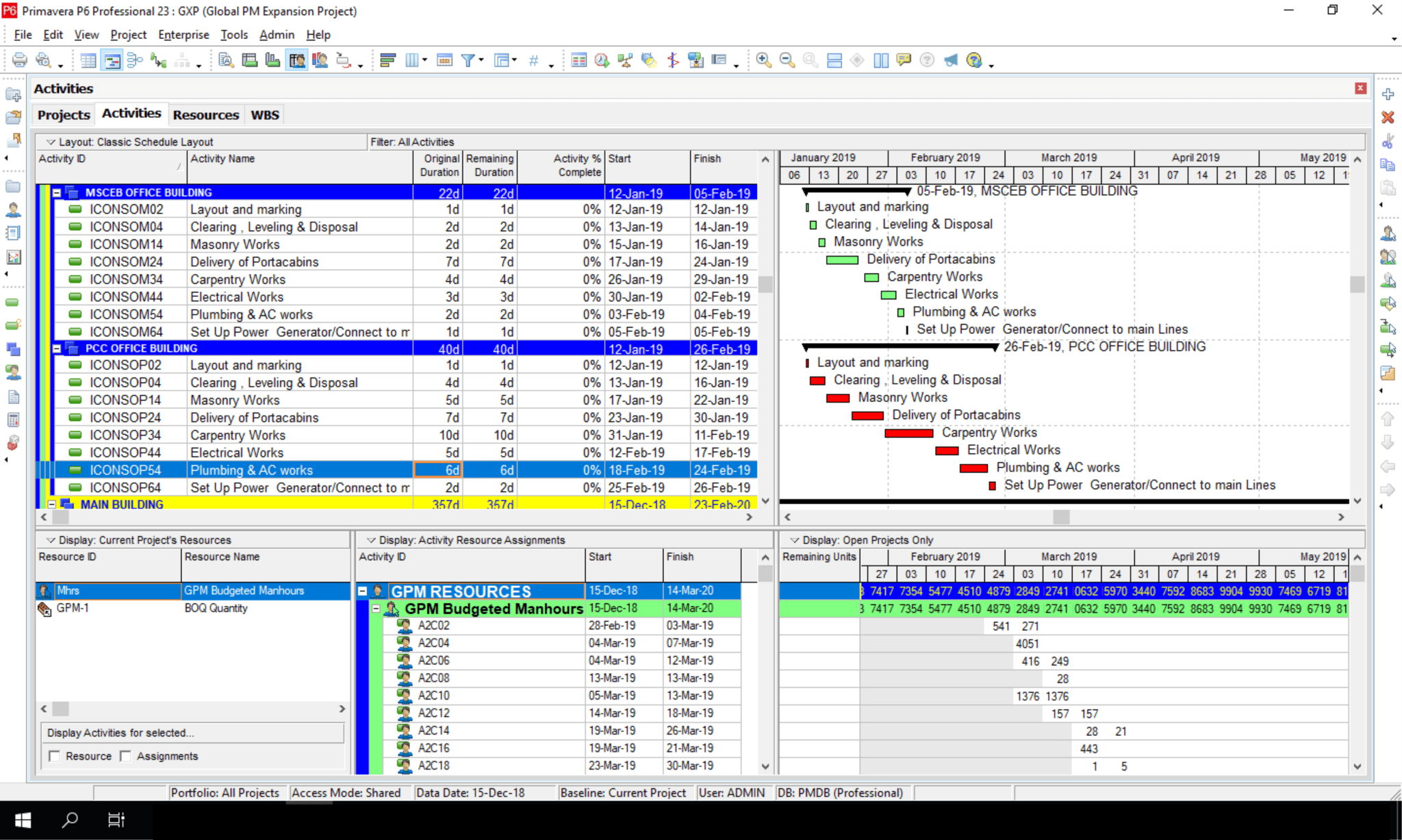Select the Print icon in the toolbar
Viewport: 1402px width, 840px height.
pyautogui.click(x=18, y=60)
